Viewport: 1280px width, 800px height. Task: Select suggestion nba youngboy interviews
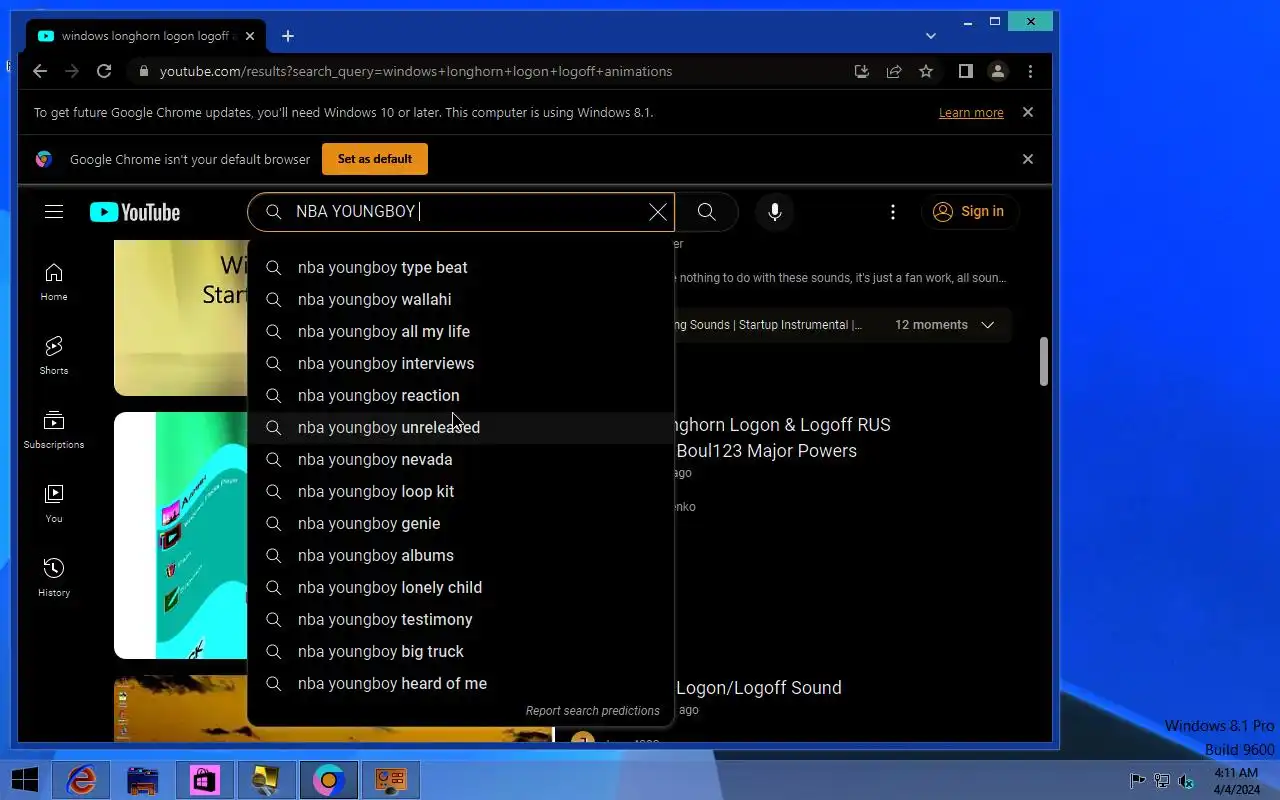point(461,363)
